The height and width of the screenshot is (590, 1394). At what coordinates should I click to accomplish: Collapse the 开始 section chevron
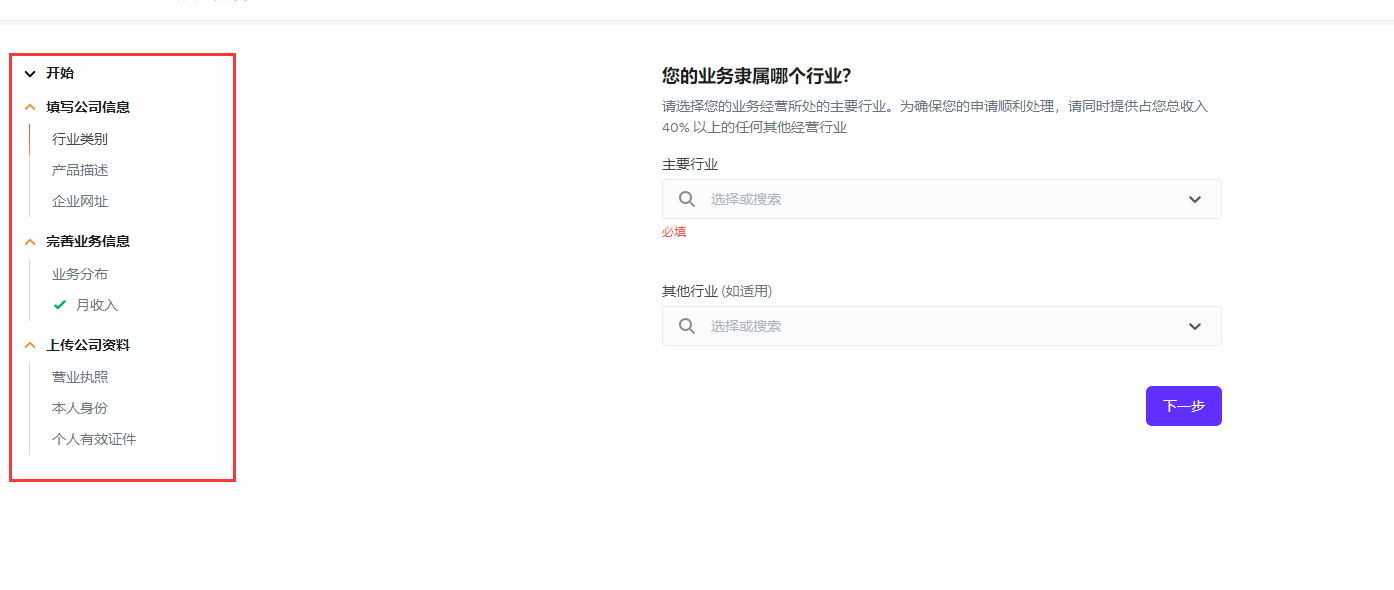30,74
